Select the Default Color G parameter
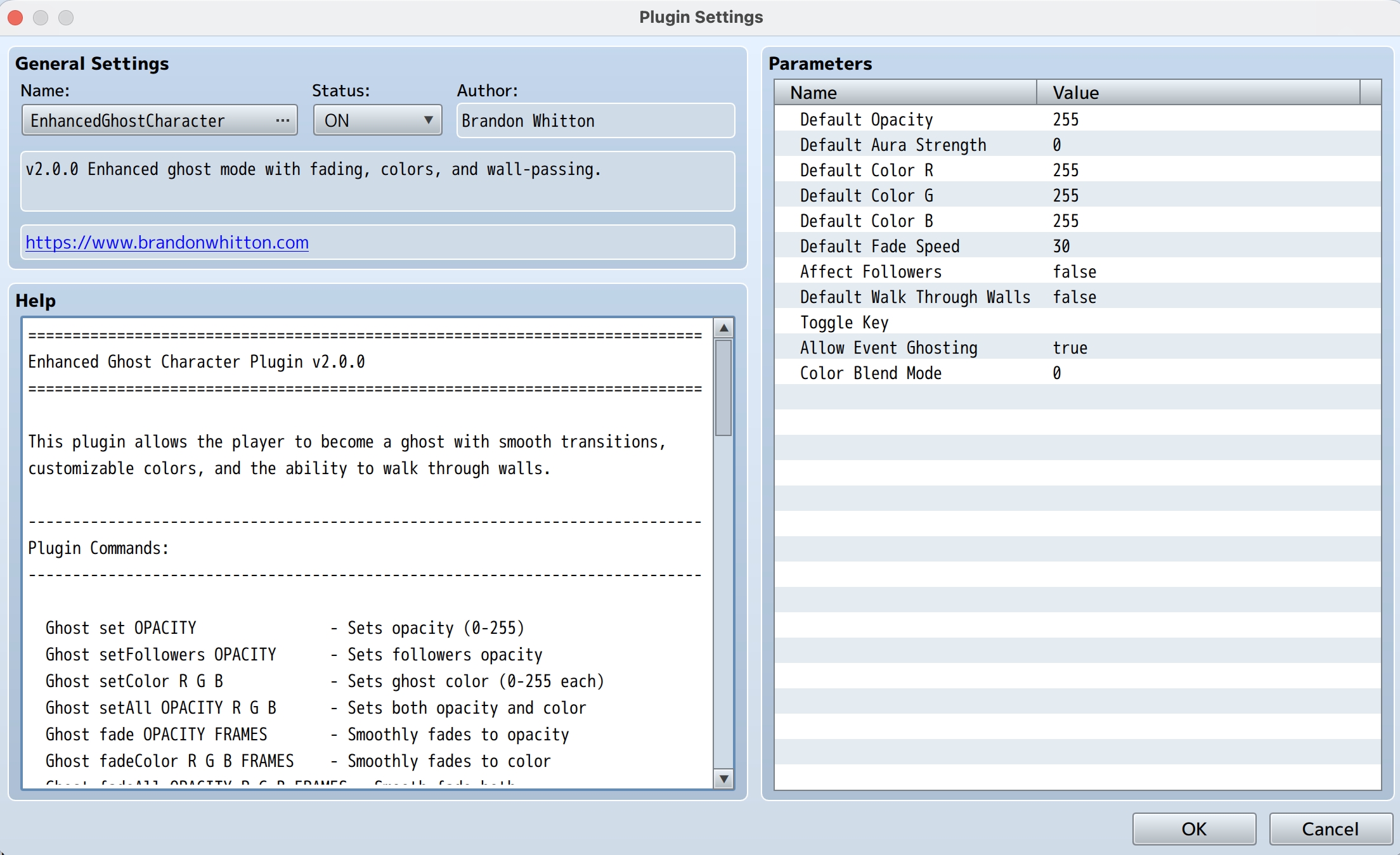The width and height of the screenshot is (1400, 855). [x=1077, y=195]
